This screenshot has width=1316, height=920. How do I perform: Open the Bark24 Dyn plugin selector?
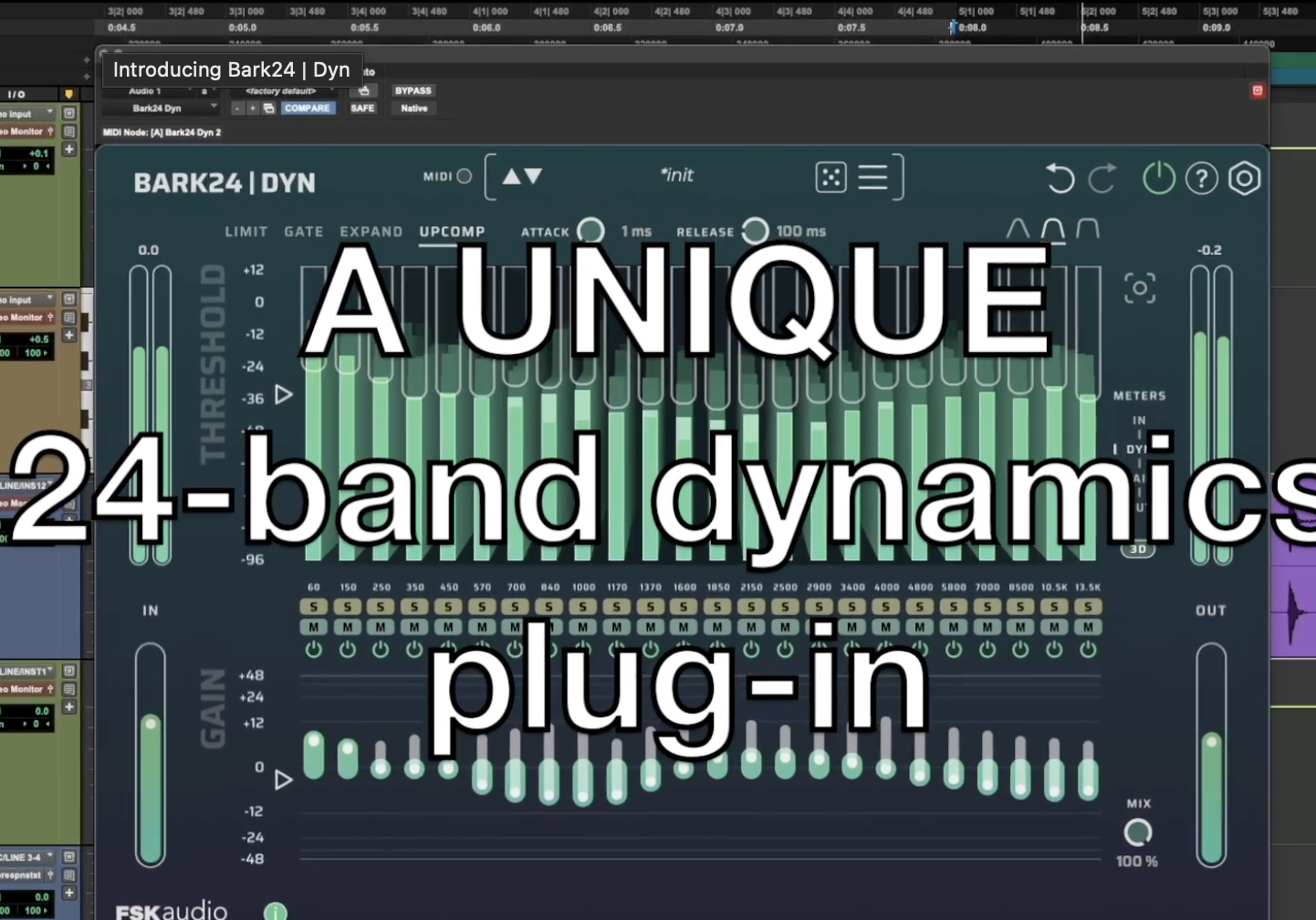[161, 108]
